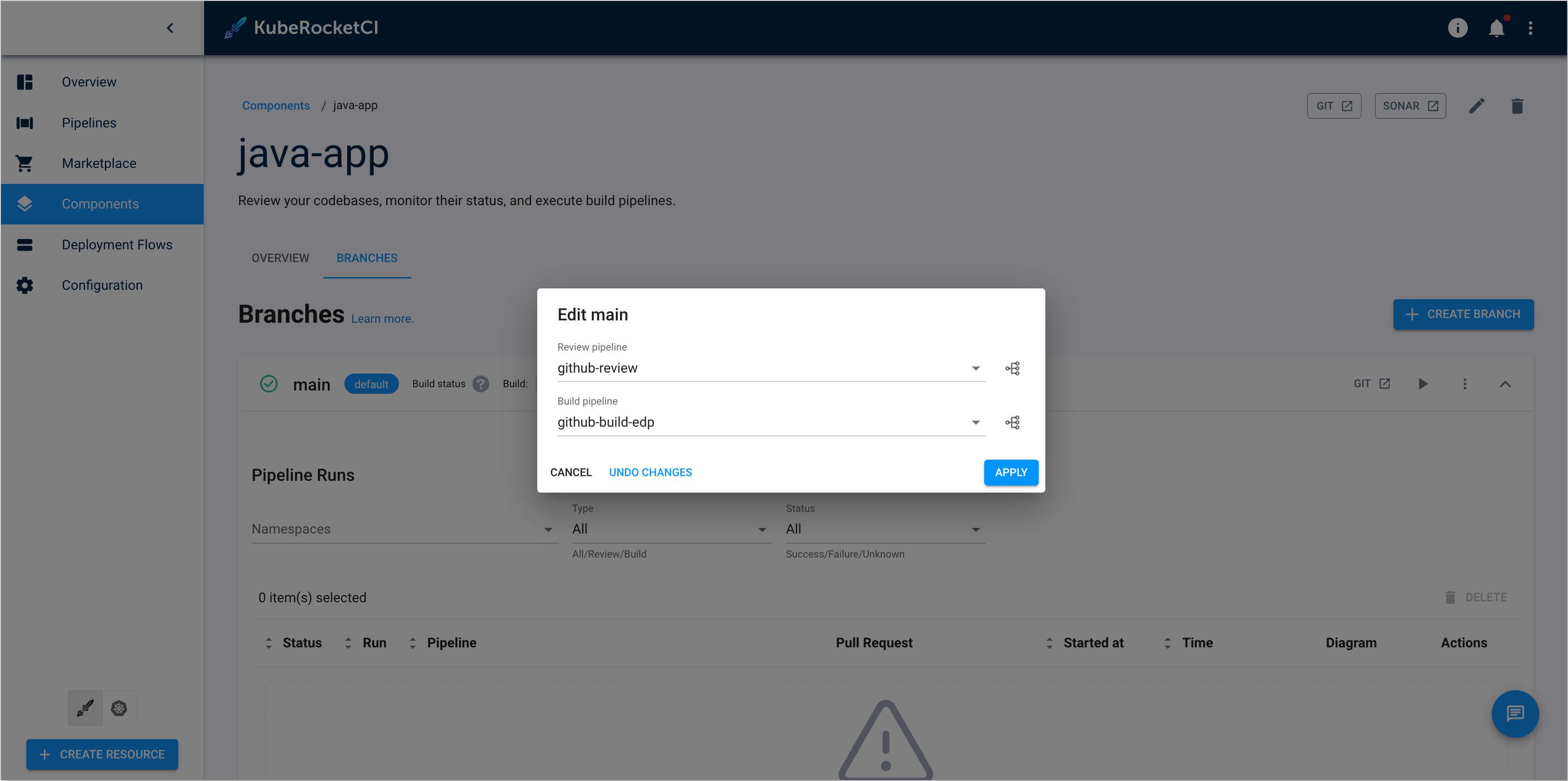Click the pipeline graph icon next to review pipeline
Screen dimensions: 1568x781
1013,368
